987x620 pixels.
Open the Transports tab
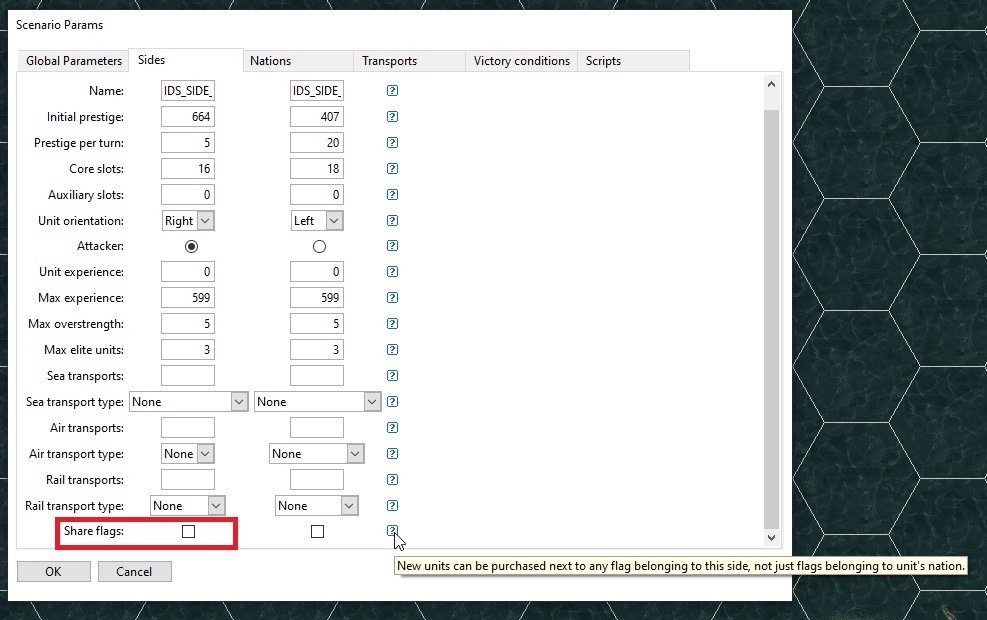pyautogui.click(x=409, y=61)
